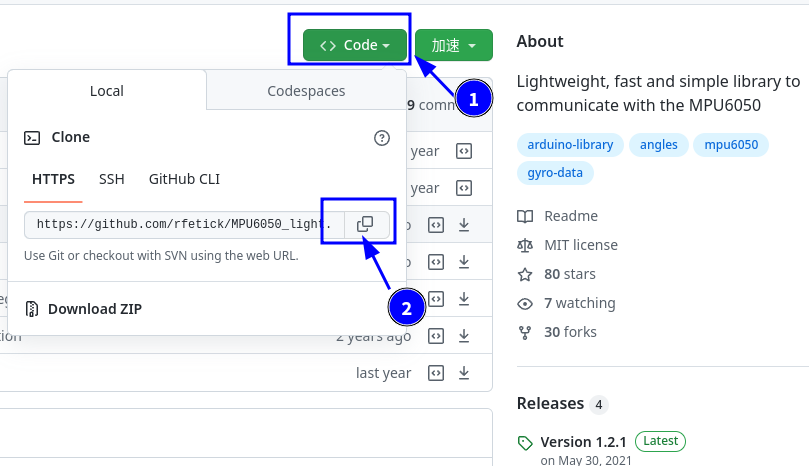
Task: Click the clone URL text field
Action: (x=184, y=225)
